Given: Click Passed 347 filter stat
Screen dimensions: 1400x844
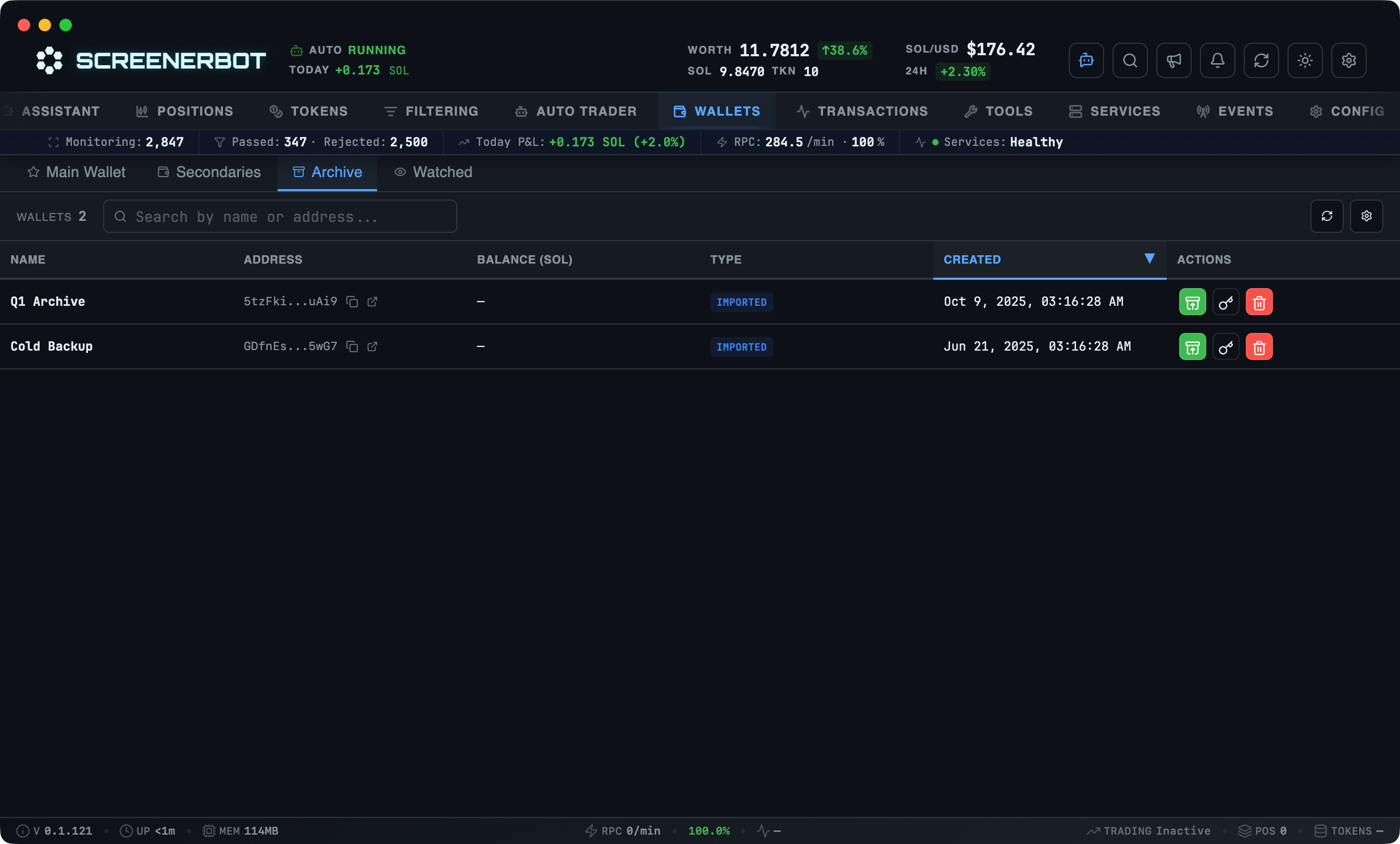Looking at the screenshot, I should coord(261,142).
